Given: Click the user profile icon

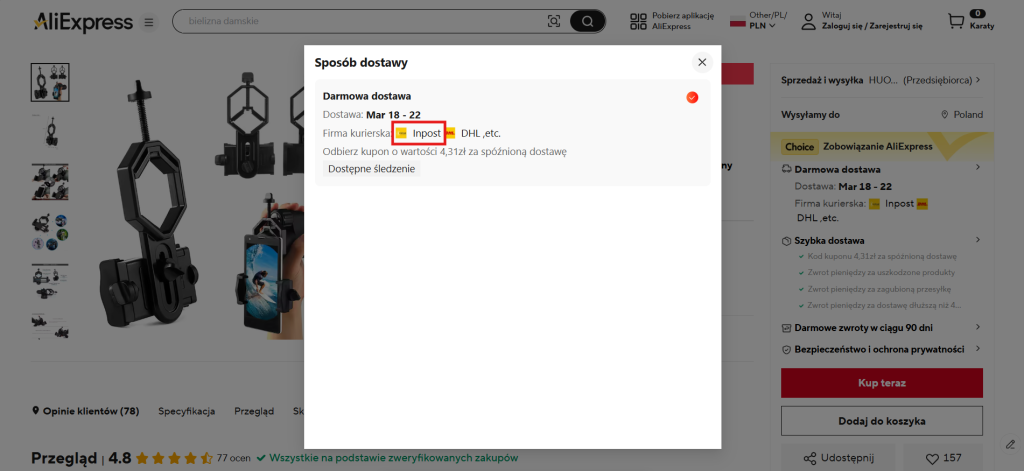Looking at the screenshot, I should click(808, 22).
